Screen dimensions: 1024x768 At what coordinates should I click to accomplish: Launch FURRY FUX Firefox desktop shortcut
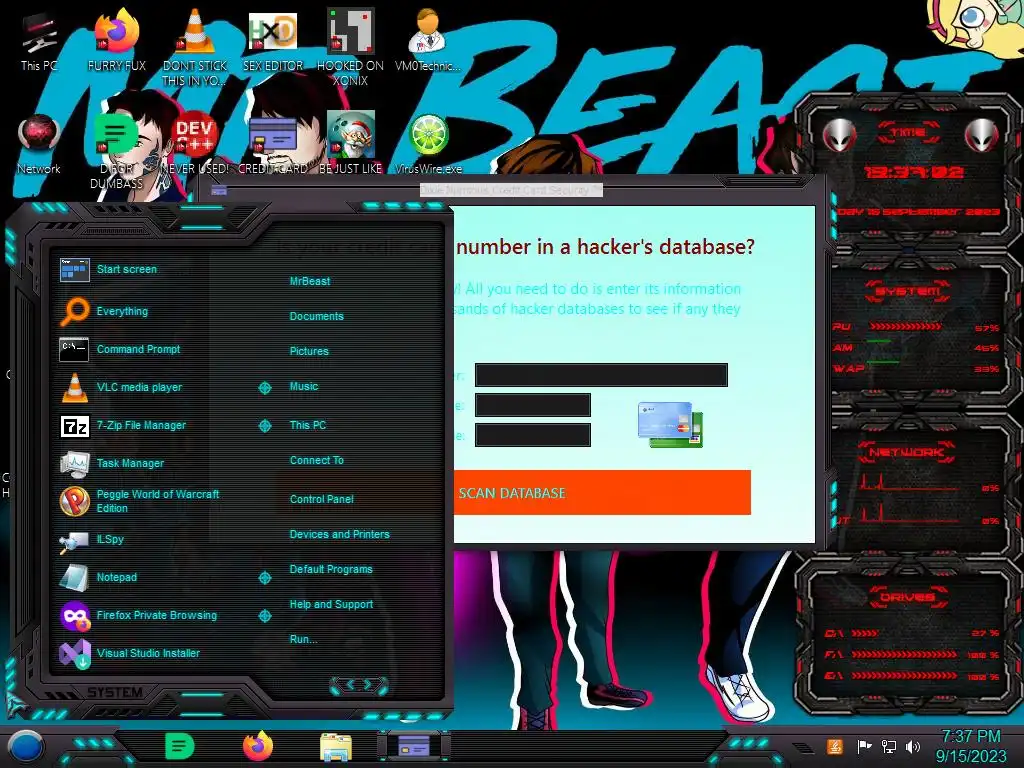[x=117, y=40]
